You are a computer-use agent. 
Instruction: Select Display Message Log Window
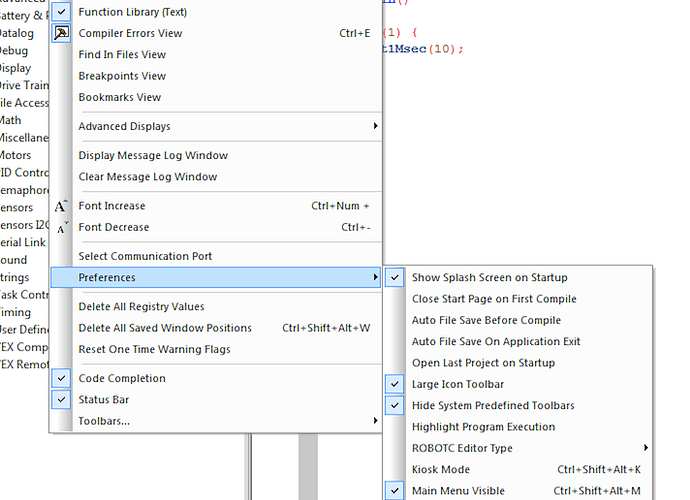(216, 155)
